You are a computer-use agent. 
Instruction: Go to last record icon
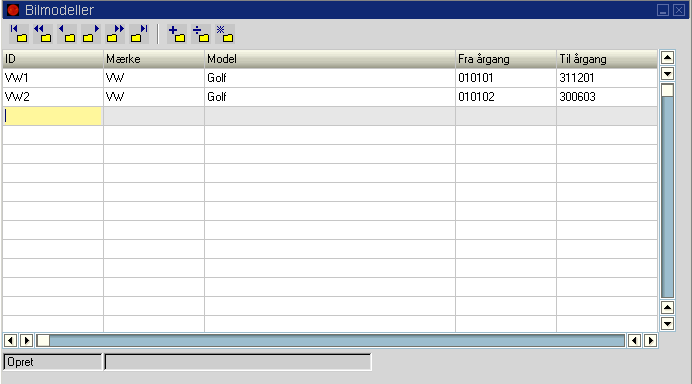click(139, 34)
